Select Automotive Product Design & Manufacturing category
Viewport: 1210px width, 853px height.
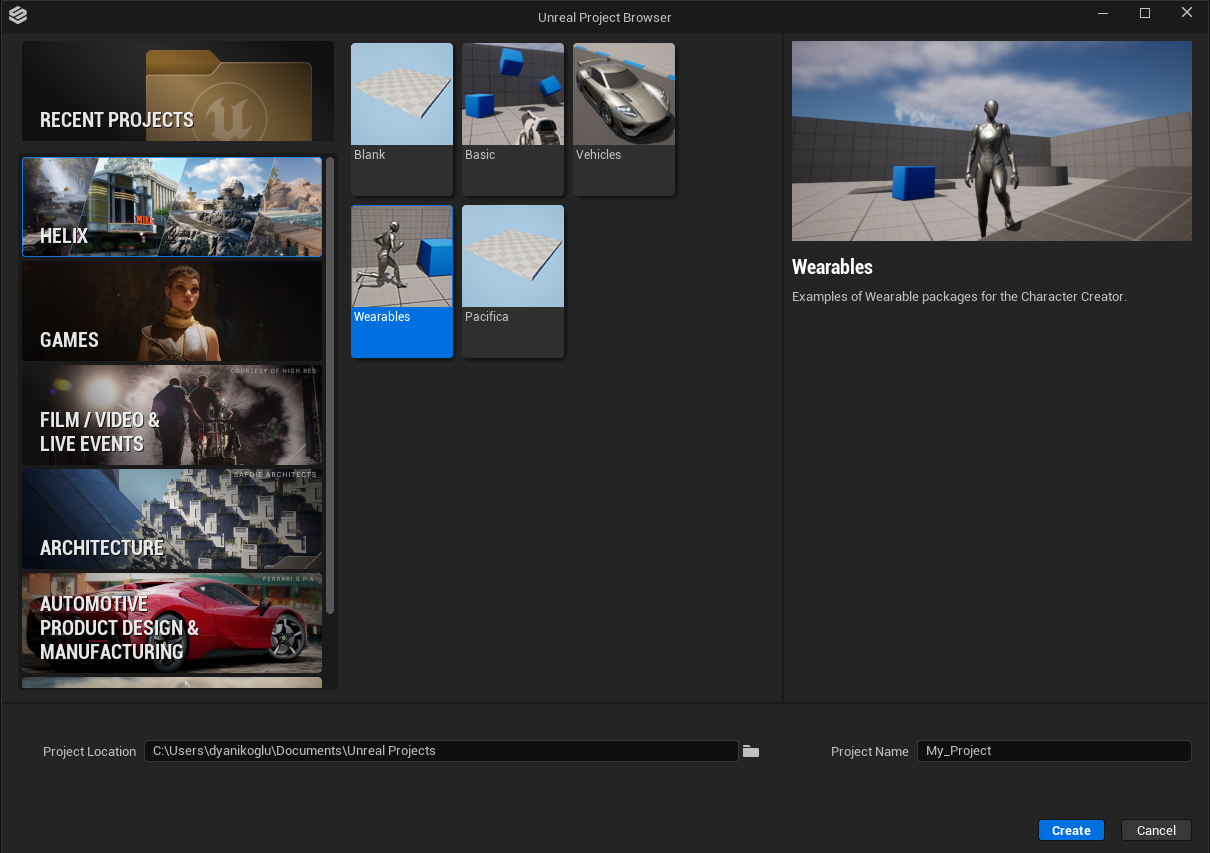(x=172, y=623)
